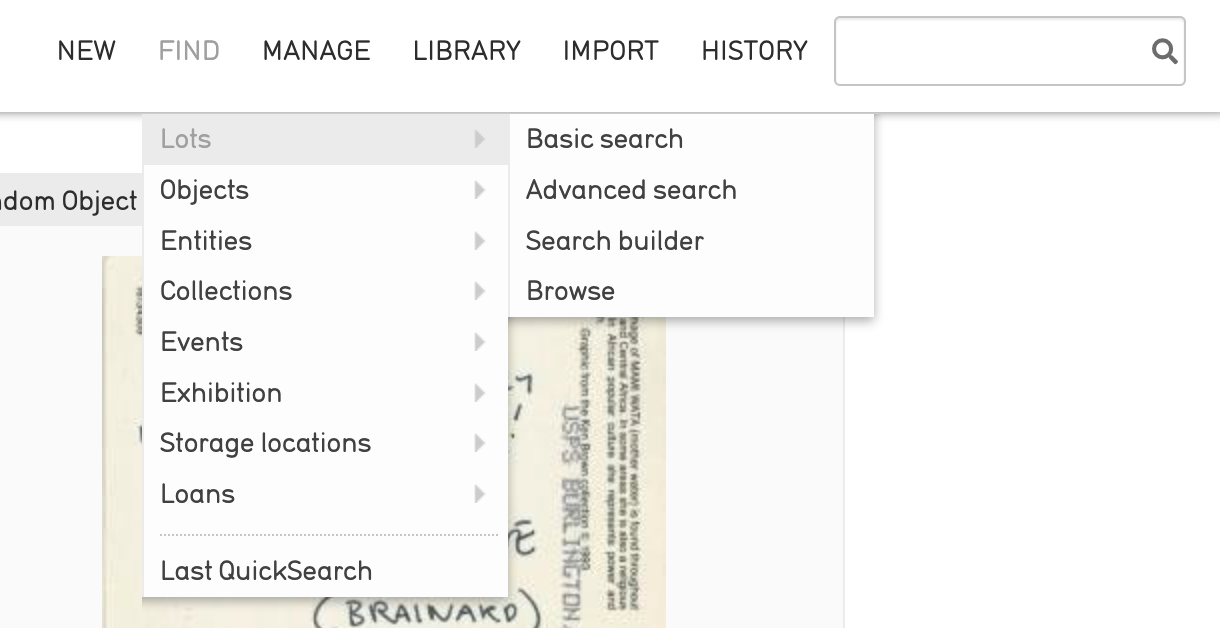Expand the Entities submenu arrow
This screenshot has width=1220, height=628.
point(480,241)
